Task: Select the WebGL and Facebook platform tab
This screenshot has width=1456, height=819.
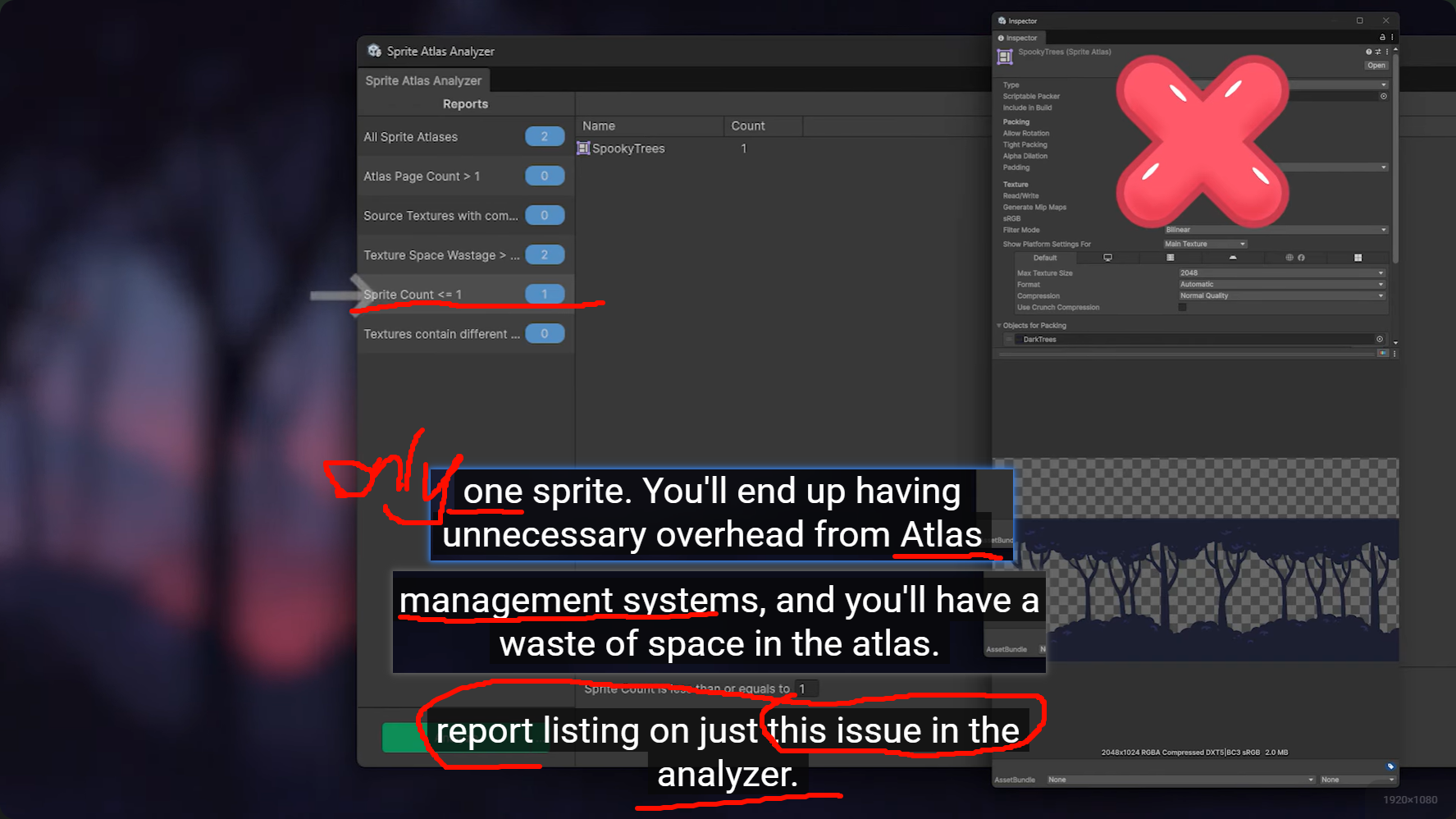Action: [x=1294, y=258]
